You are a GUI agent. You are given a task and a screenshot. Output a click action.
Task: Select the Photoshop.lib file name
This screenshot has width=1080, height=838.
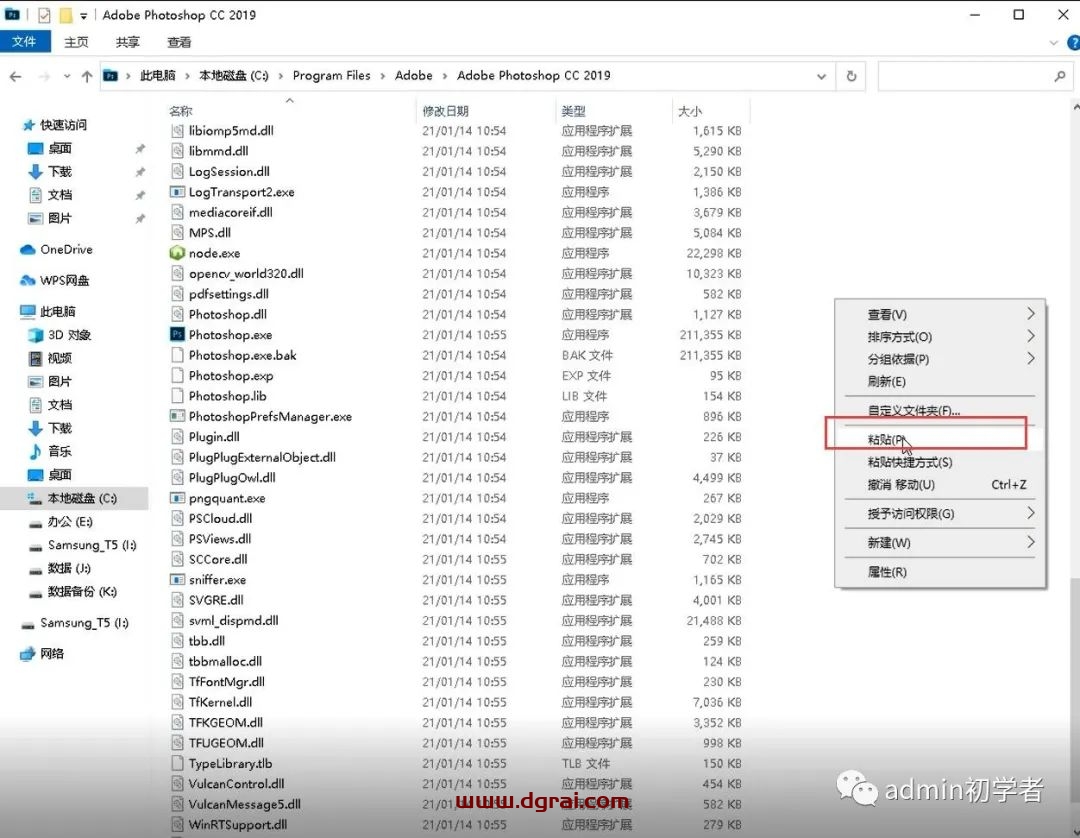click(x=227, y=396)
